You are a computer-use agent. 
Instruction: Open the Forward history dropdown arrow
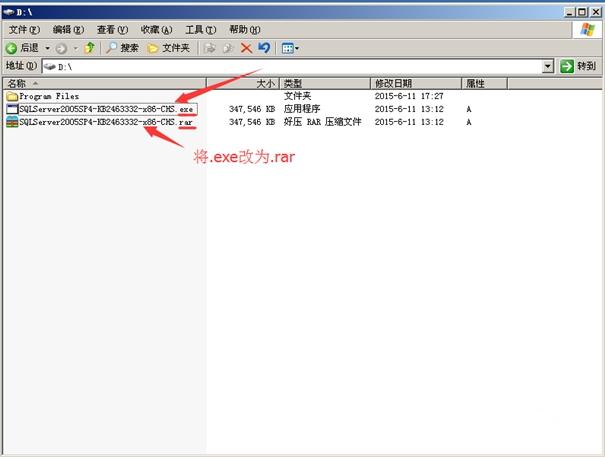click(x=76, y=49)
